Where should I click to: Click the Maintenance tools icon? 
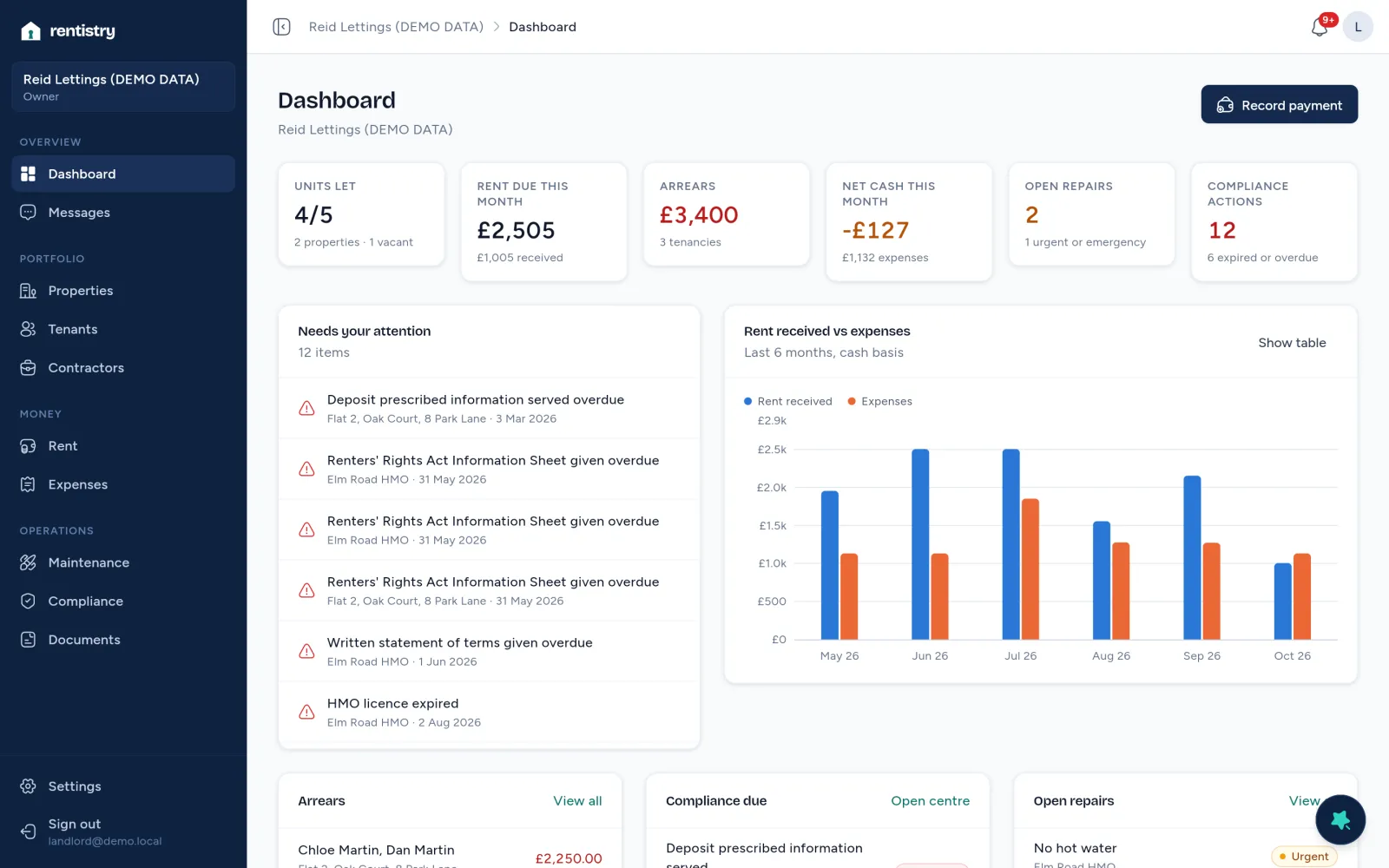[29, 562]
